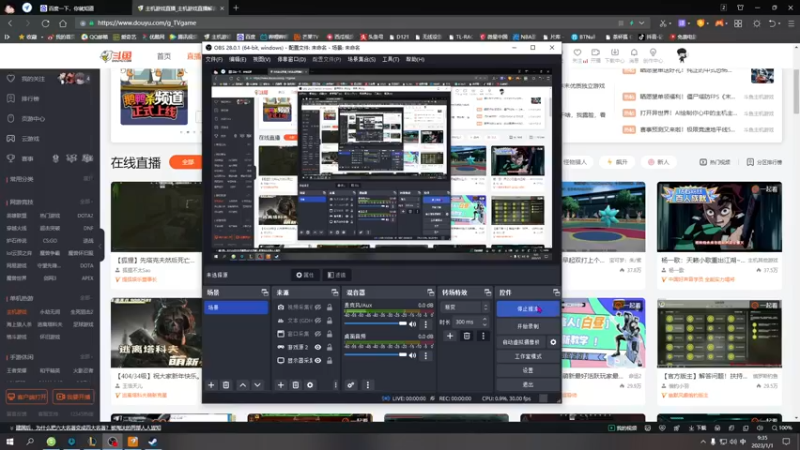Adjust the Desktop Audio volume slider
Viewport: 800px width, 450px height.
click(x=376, y=355)
